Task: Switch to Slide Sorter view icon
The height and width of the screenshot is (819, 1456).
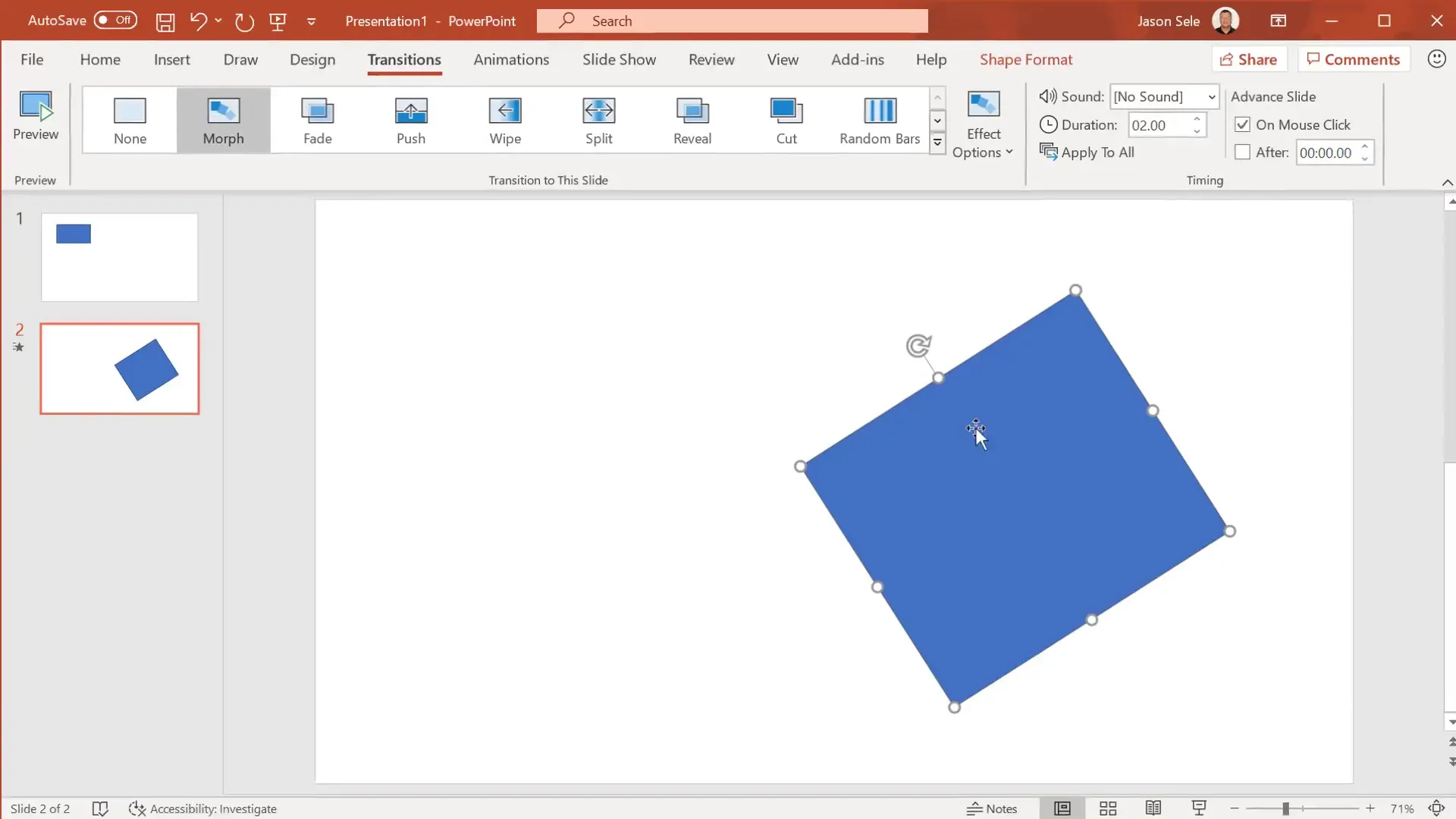Action: (1107, 808)
